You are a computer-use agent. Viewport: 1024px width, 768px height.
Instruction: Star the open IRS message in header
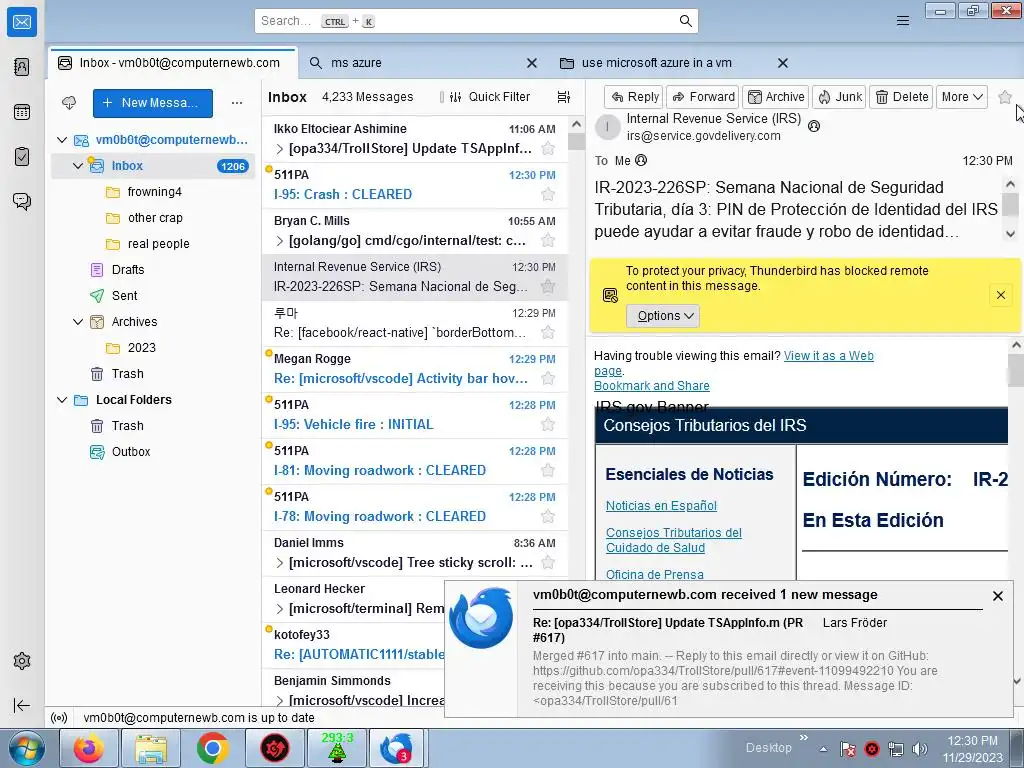click(x=1005, y=97)
